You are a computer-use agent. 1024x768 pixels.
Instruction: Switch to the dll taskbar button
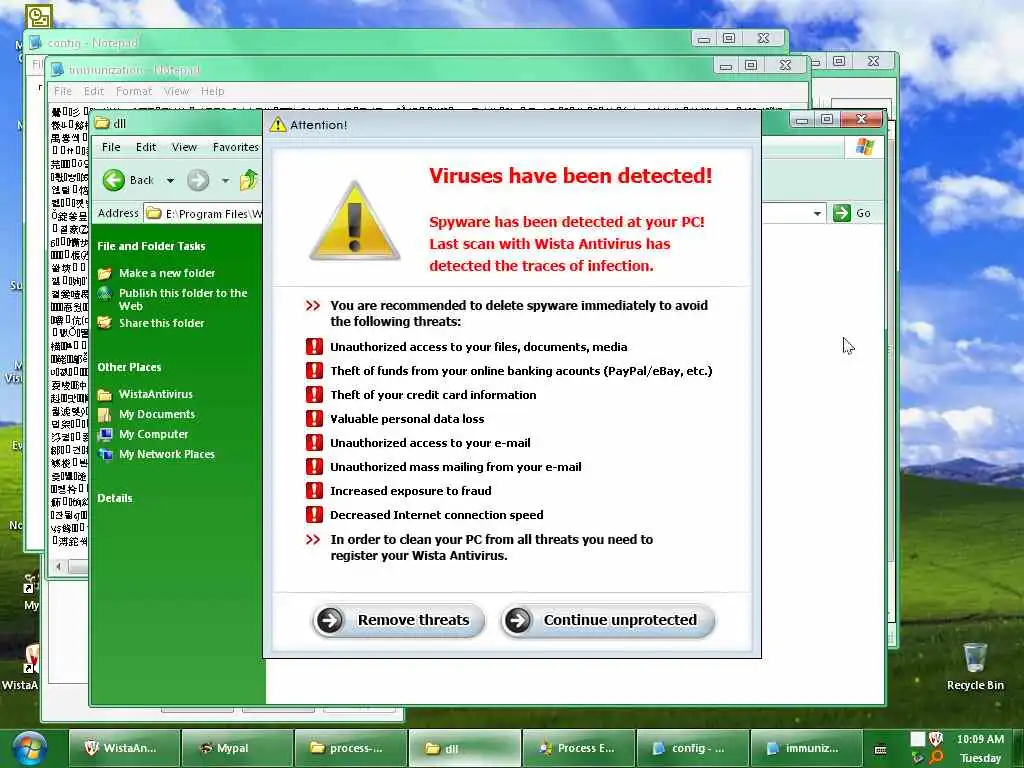pyautogui.click(x=464, y=748)
